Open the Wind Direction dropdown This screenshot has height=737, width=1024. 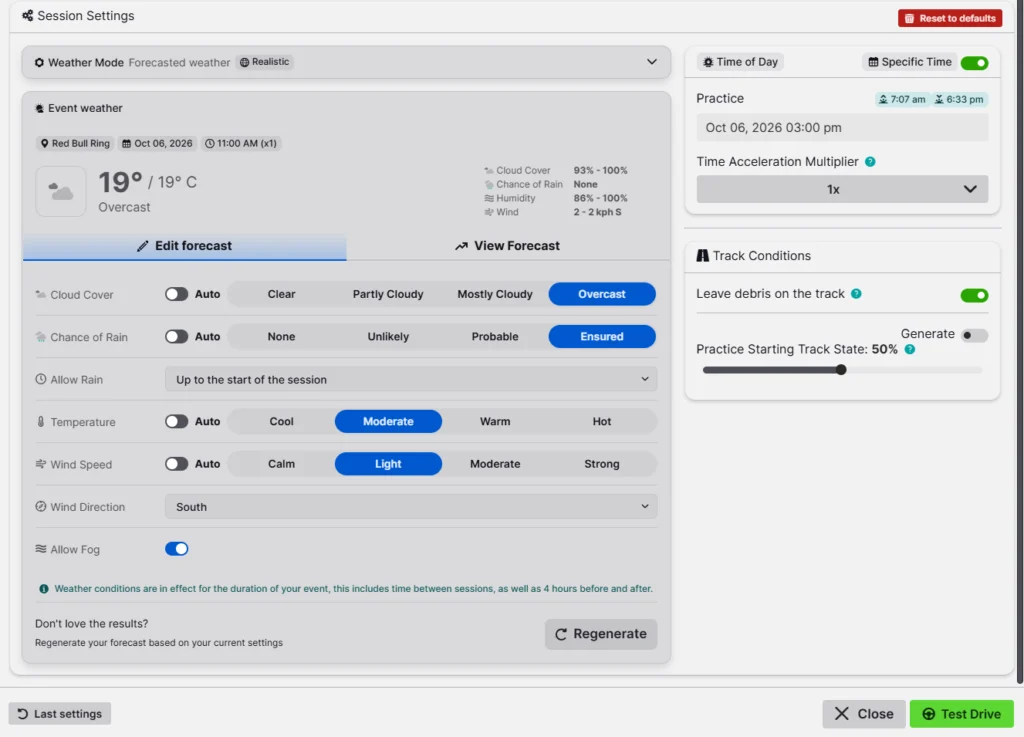click(411, 507)
